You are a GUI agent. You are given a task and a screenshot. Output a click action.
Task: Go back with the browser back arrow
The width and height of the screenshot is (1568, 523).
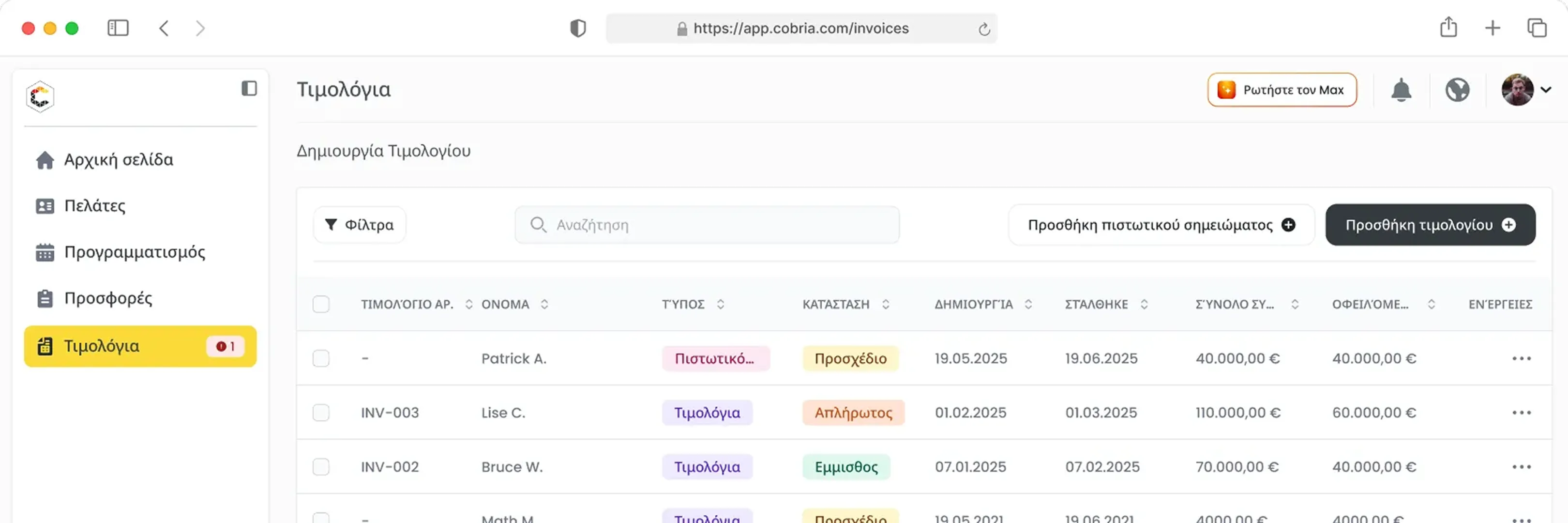point(164,28)
